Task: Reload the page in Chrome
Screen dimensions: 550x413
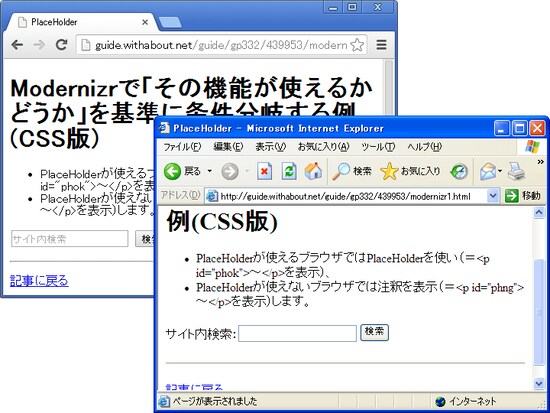Action: pos(62,45)
